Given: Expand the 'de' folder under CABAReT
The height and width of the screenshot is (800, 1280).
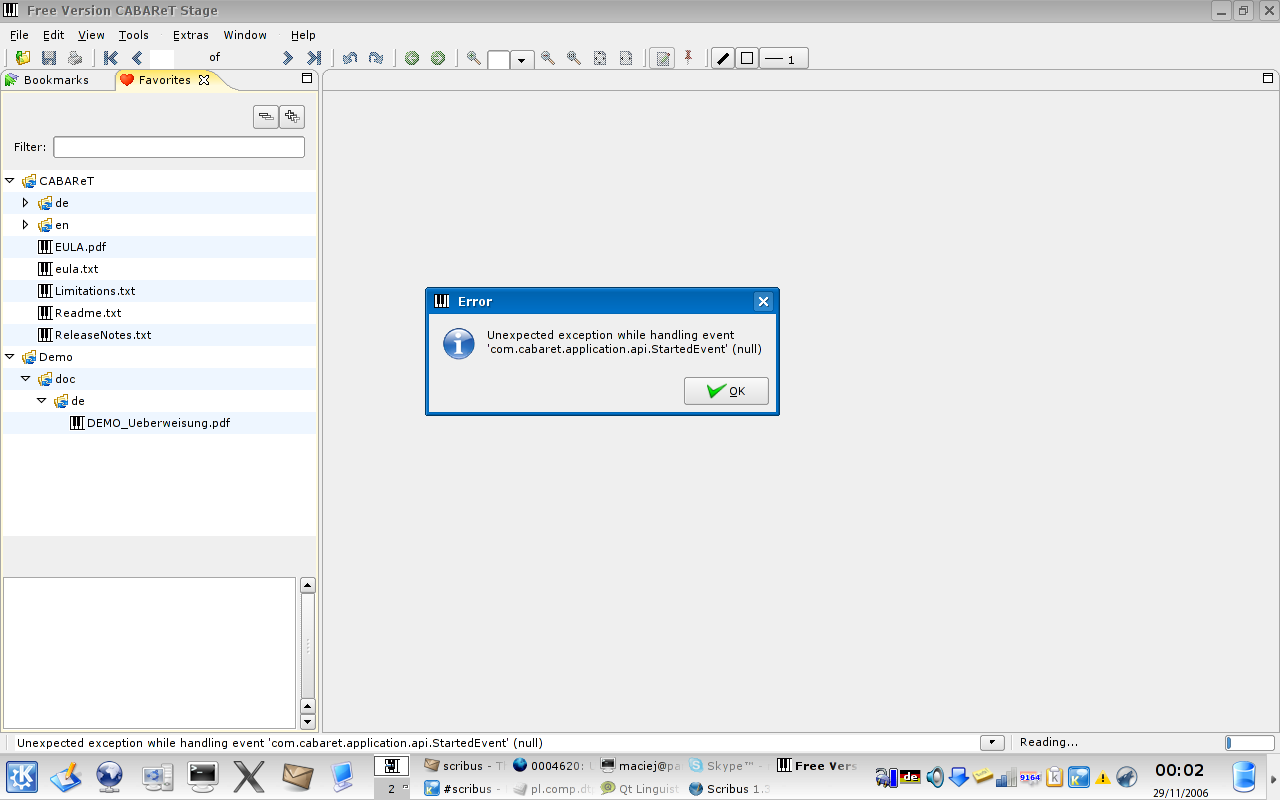Looking at the screenshot, I should [26, 203].
